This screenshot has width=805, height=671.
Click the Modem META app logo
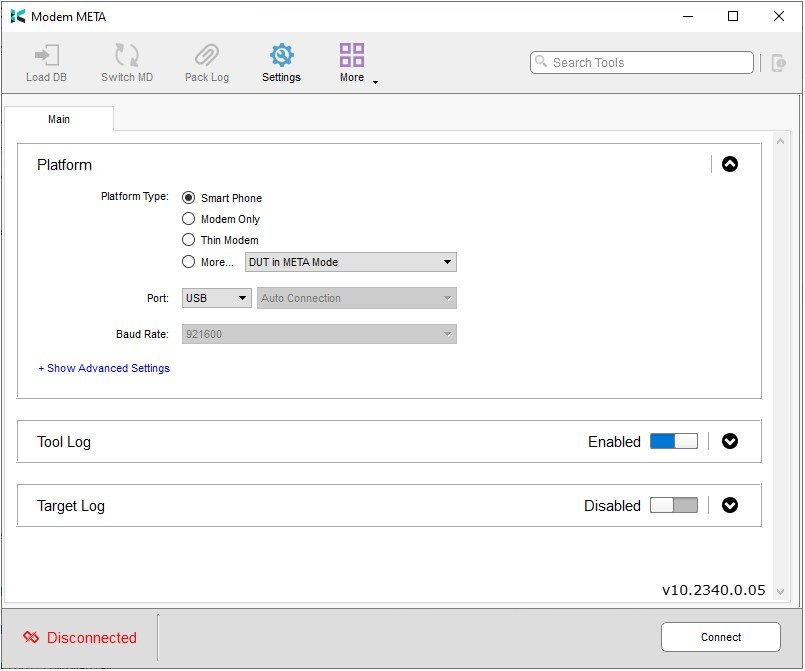[17, 16]
